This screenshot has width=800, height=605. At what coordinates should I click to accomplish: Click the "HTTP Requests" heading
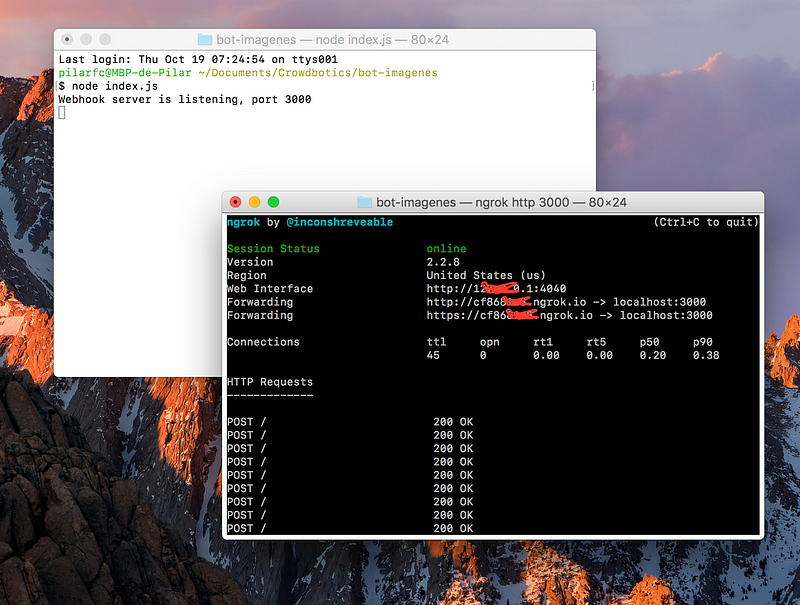[x=270, y=382]
